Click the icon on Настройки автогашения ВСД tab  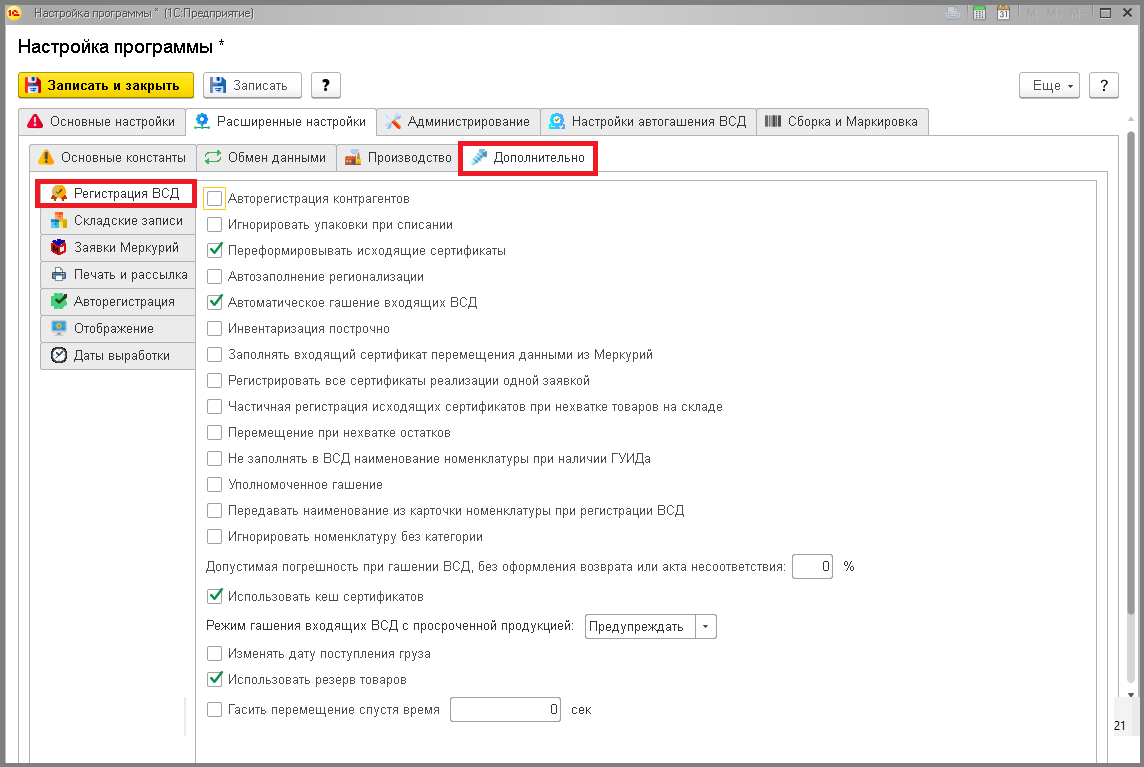point(557,121)
